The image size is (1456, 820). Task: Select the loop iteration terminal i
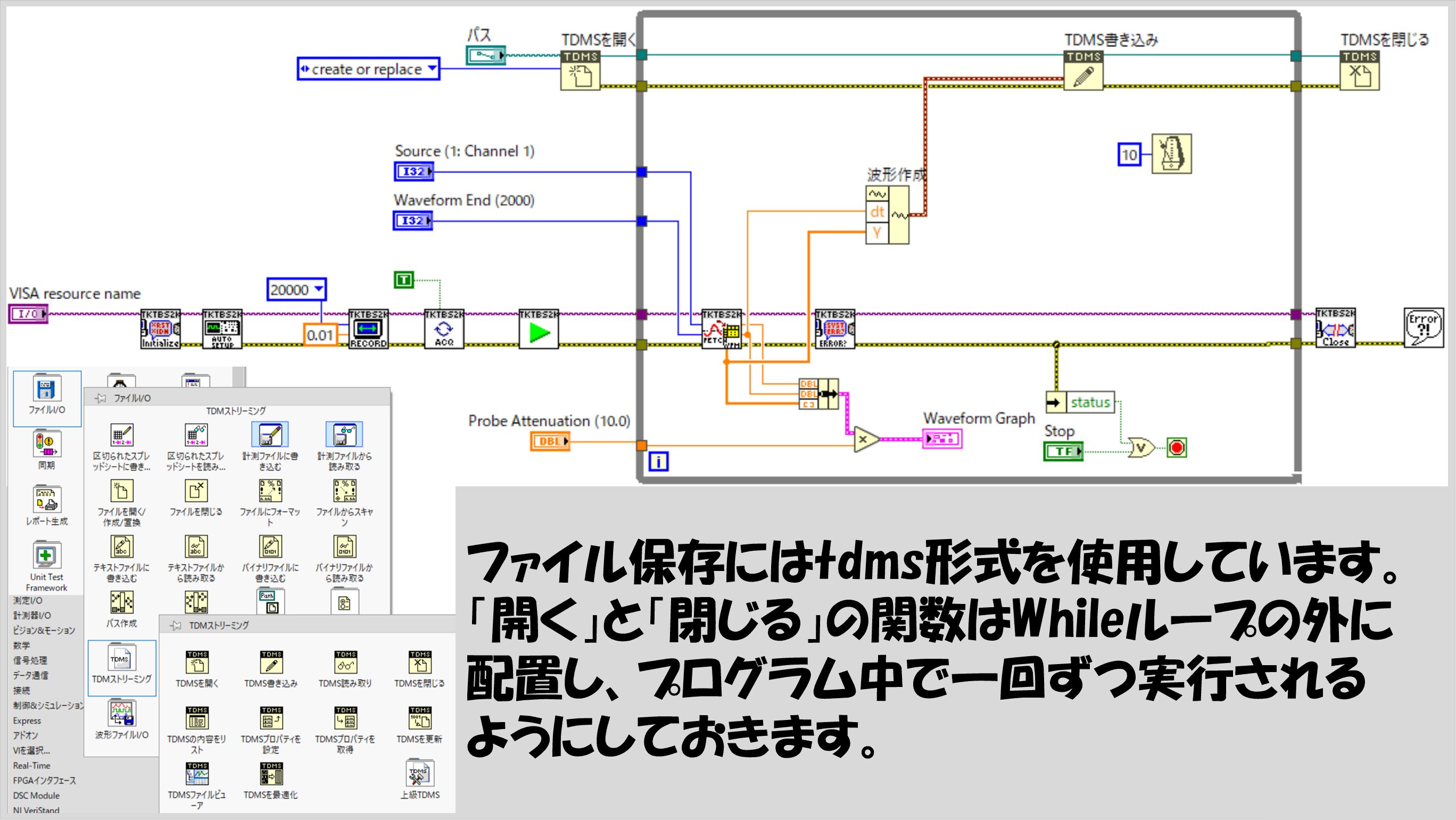(x=658, y=462)
